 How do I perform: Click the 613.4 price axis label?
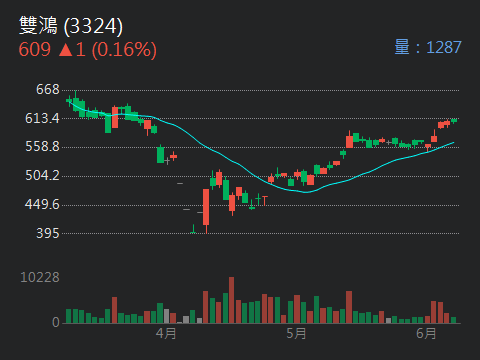click(x=42, y=118)
